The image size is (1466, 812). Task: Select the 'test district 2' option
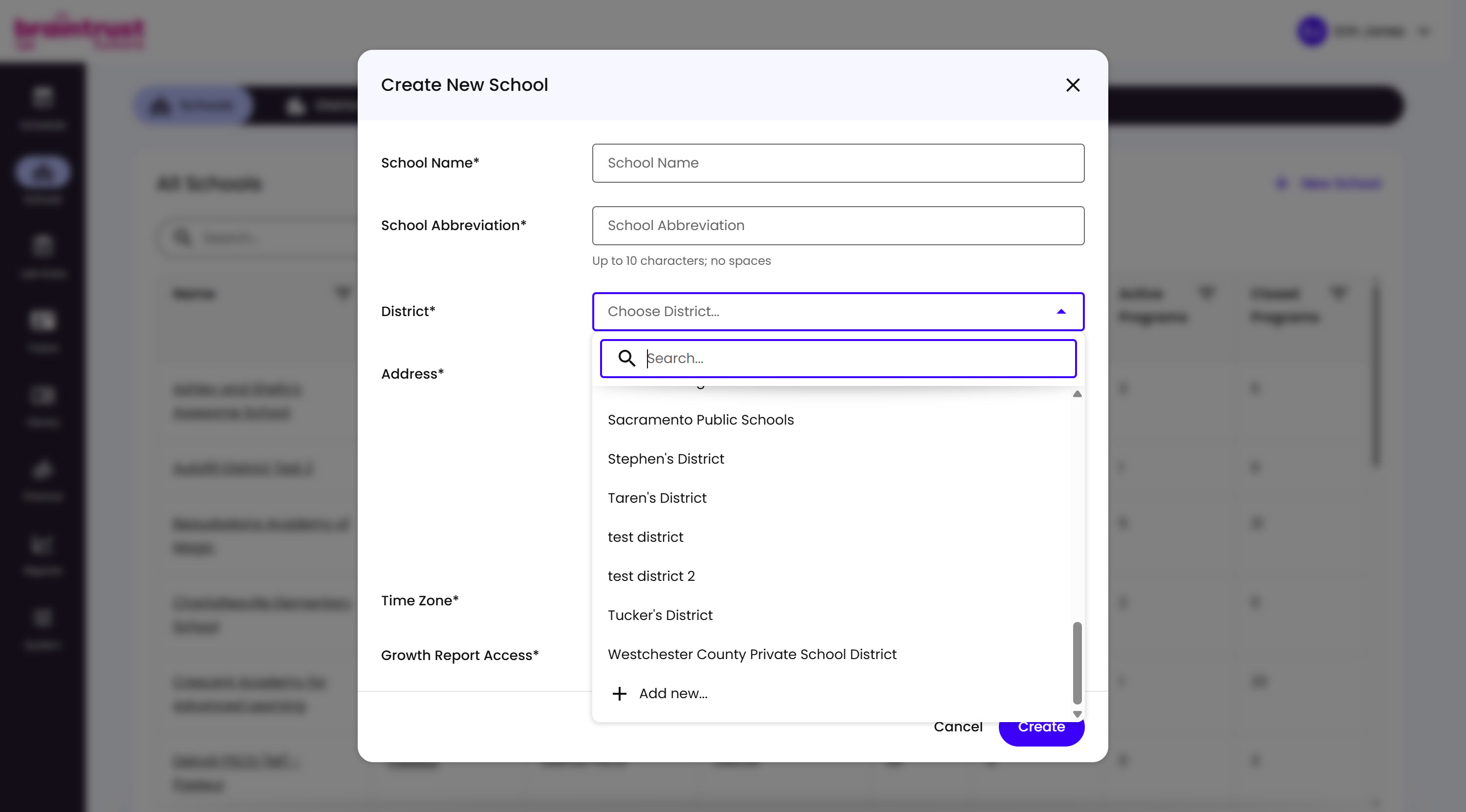[831, 576]
